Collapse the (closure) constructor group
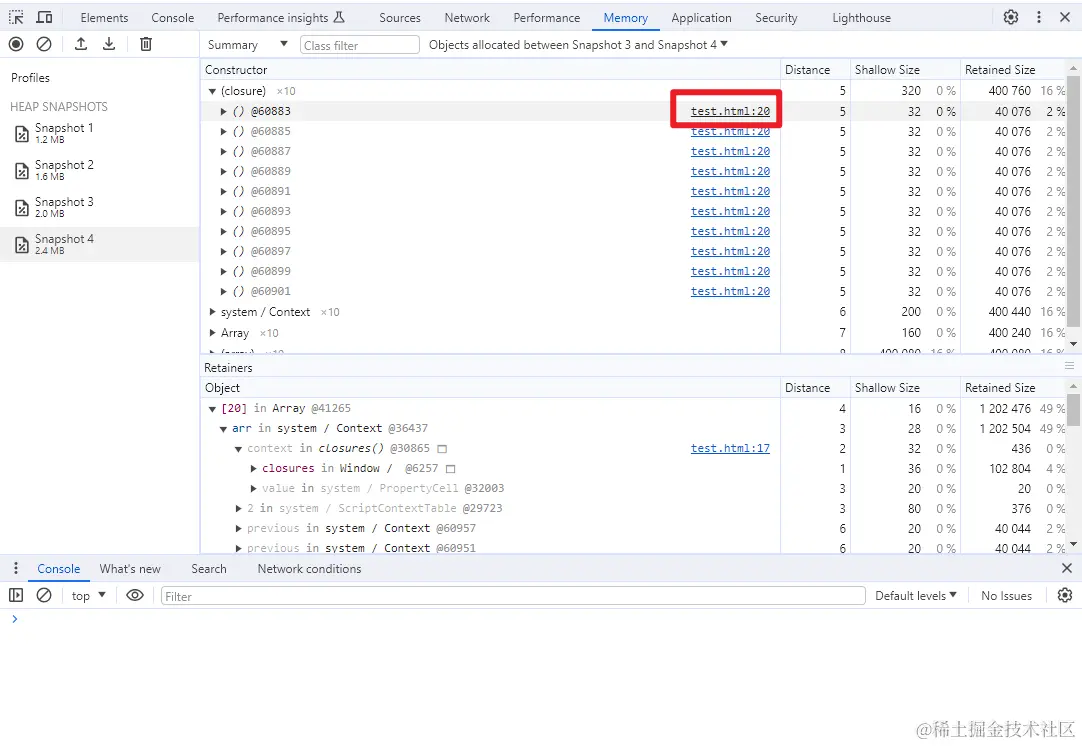 point(213,91)
